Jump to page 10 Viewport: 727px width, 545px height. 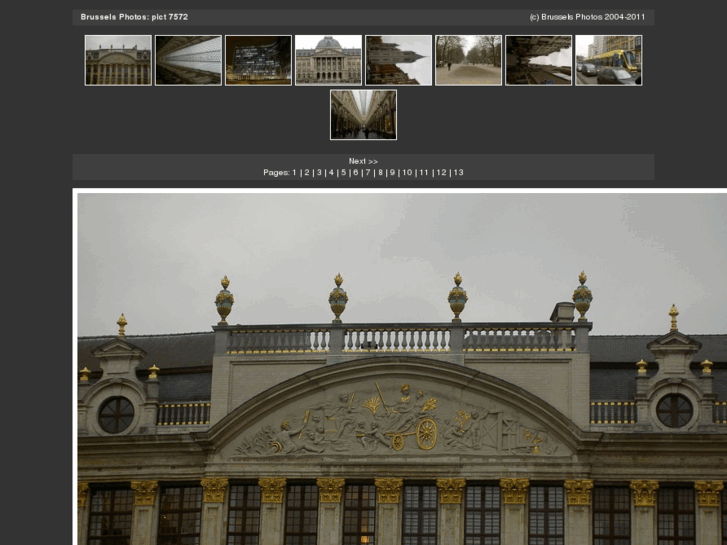(x=407, y=173)
